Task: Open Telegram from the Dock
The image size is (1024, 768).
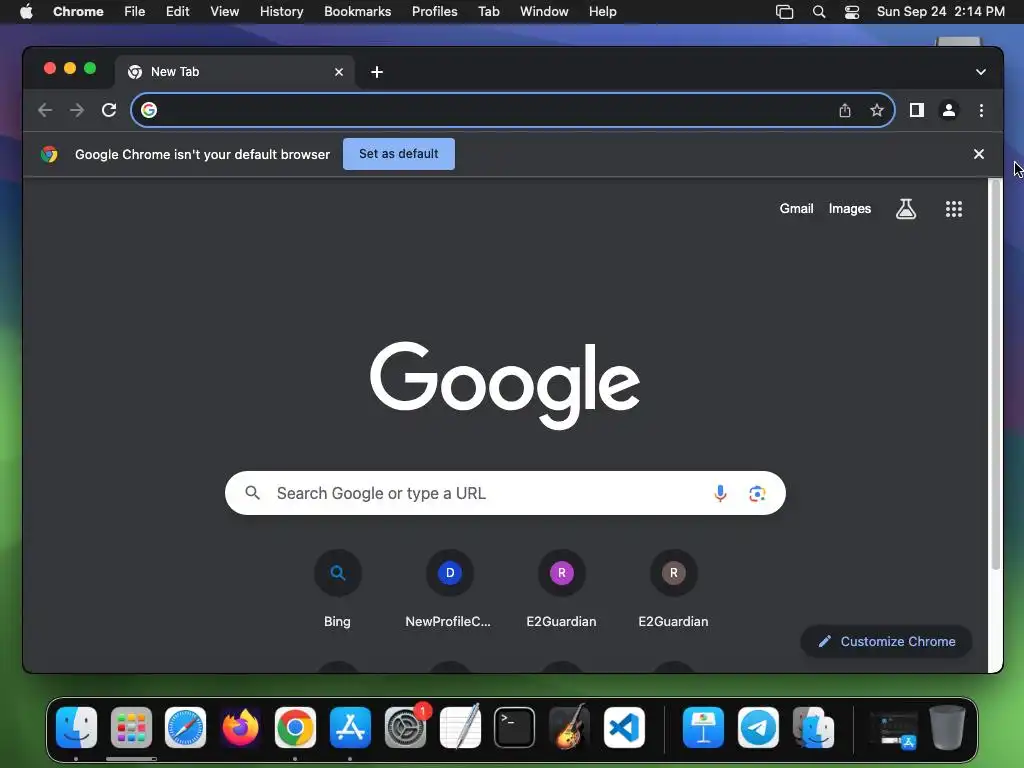Action: click(x=758, y=728)
